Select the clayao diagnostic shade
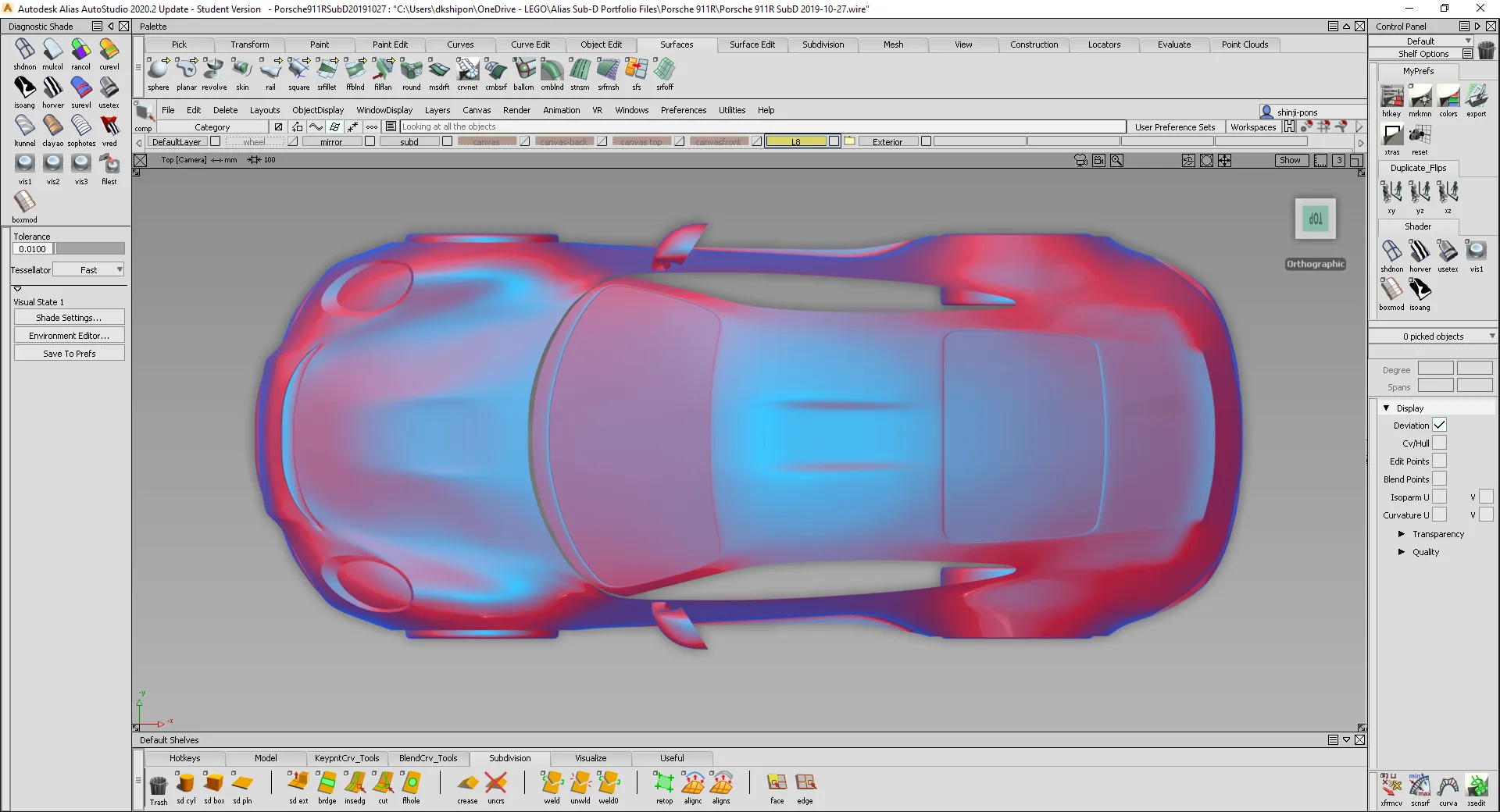 (x=53, y=126)
